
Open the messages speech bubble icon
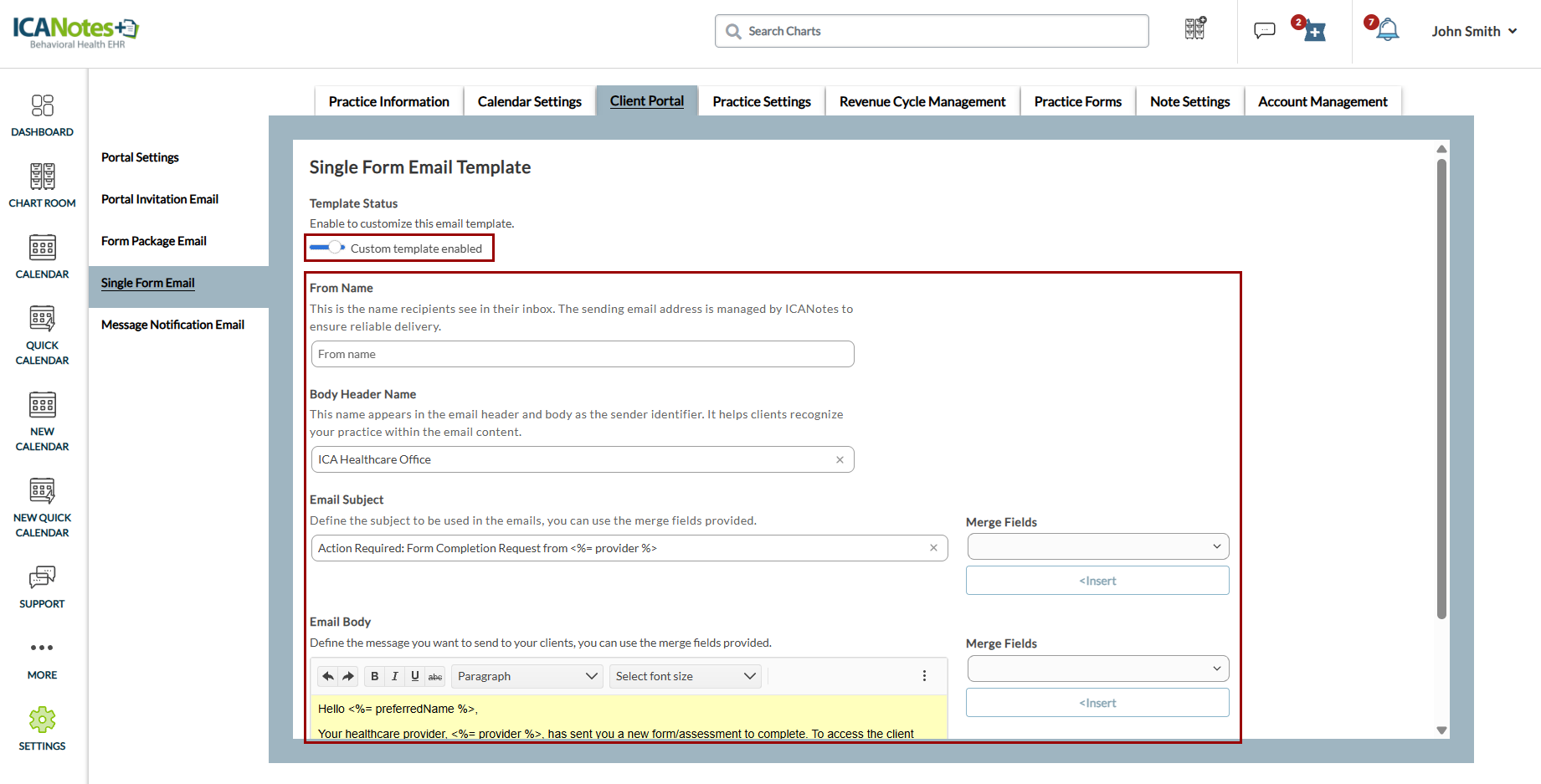click(x=1264, y=31)
